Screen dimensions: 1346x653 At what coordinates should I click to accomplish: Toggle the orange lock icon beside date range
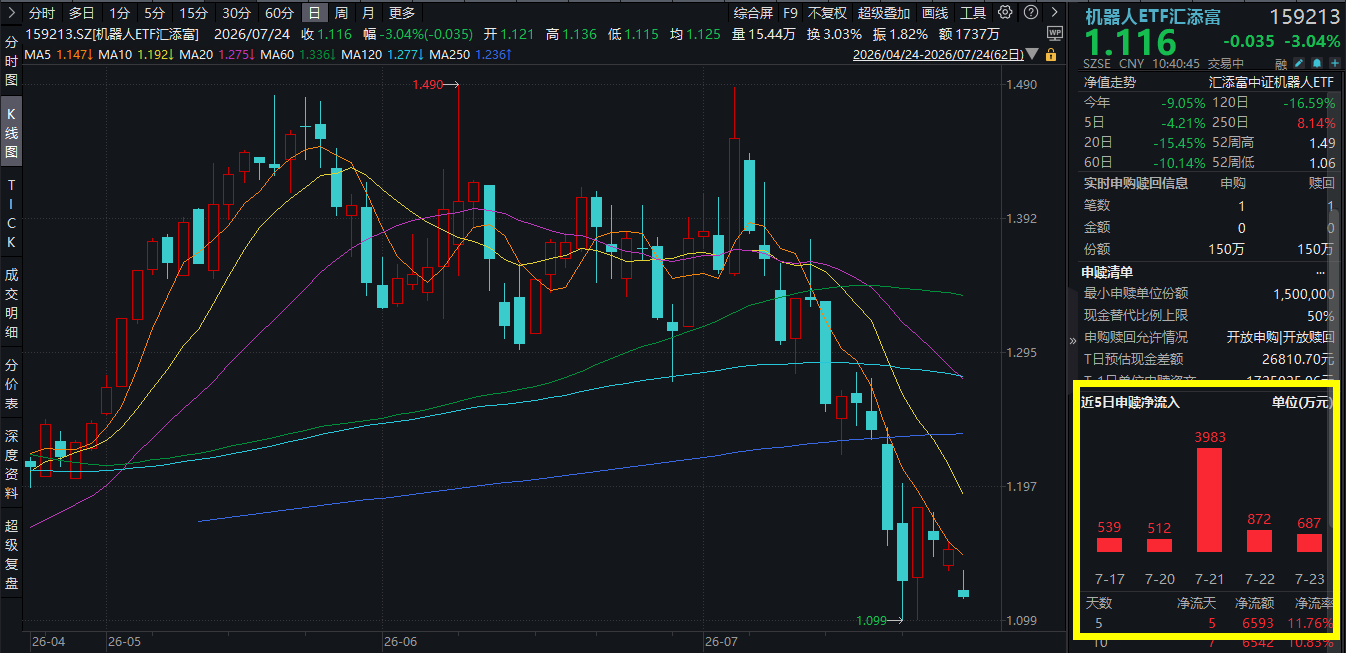pyautogui.click(x=1050, y=54)
